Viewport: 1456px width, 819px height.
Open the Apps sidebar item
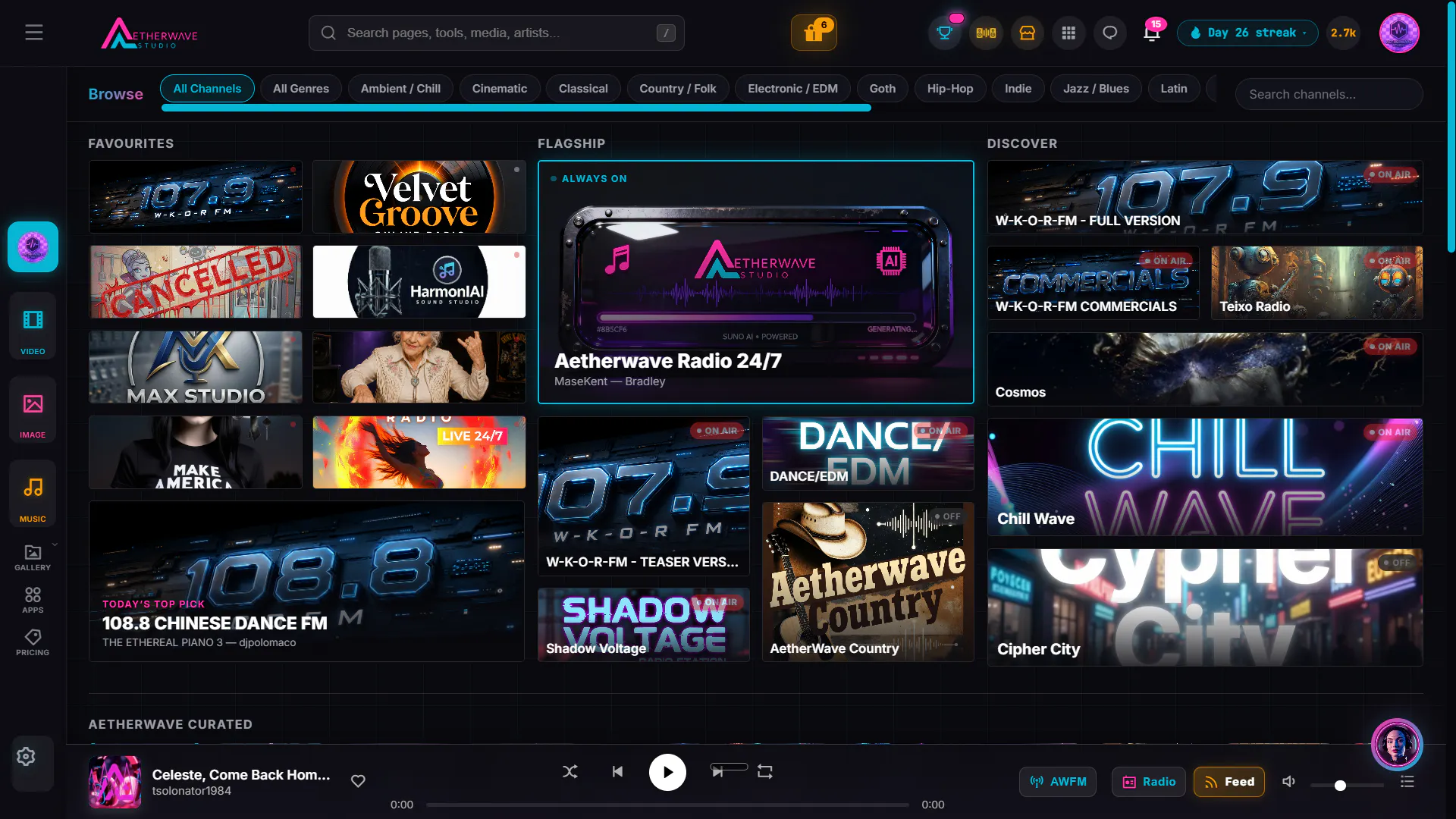(33, 601)
